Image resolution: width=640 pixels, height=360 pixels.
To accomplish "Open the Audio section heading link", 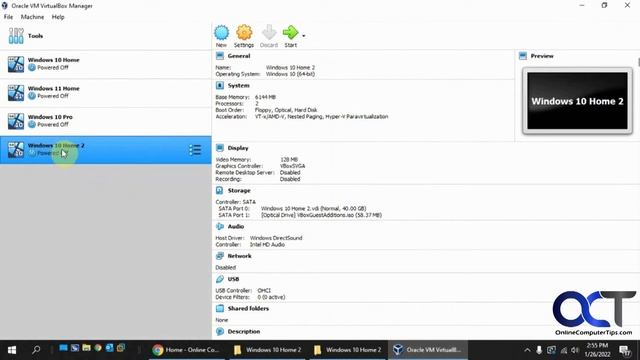I will click(236, 227).
